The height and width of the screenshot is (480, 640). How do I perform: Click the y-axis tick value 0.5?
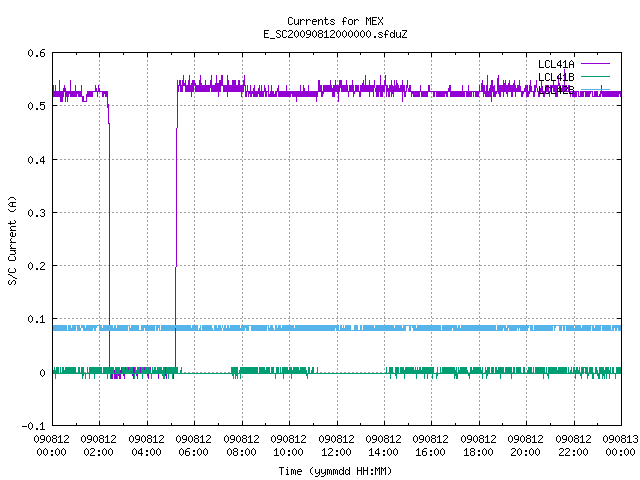pyautogui.click(x=36, y=106)
